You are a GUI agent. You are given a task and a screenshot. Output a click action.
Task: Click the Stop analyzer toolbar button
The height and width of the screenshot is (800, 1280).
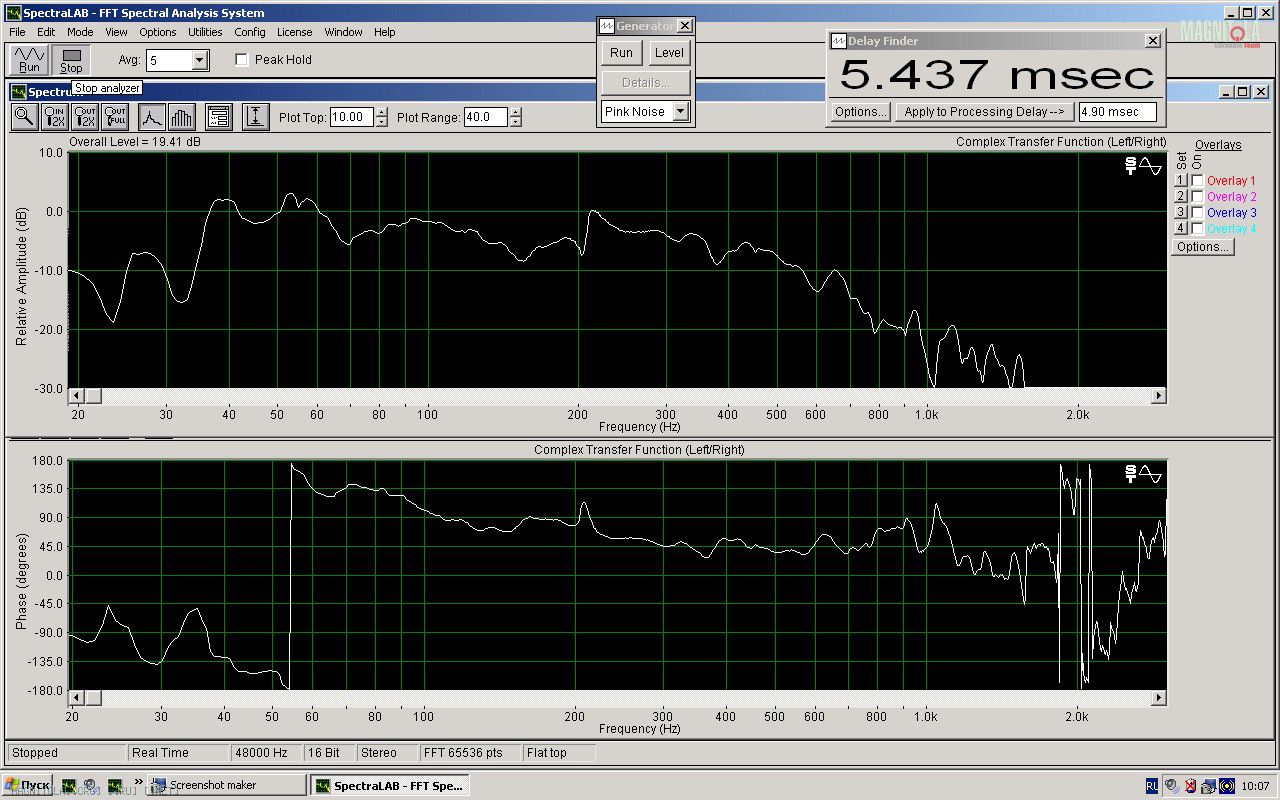pyautogui.click(x=71, y=60)
